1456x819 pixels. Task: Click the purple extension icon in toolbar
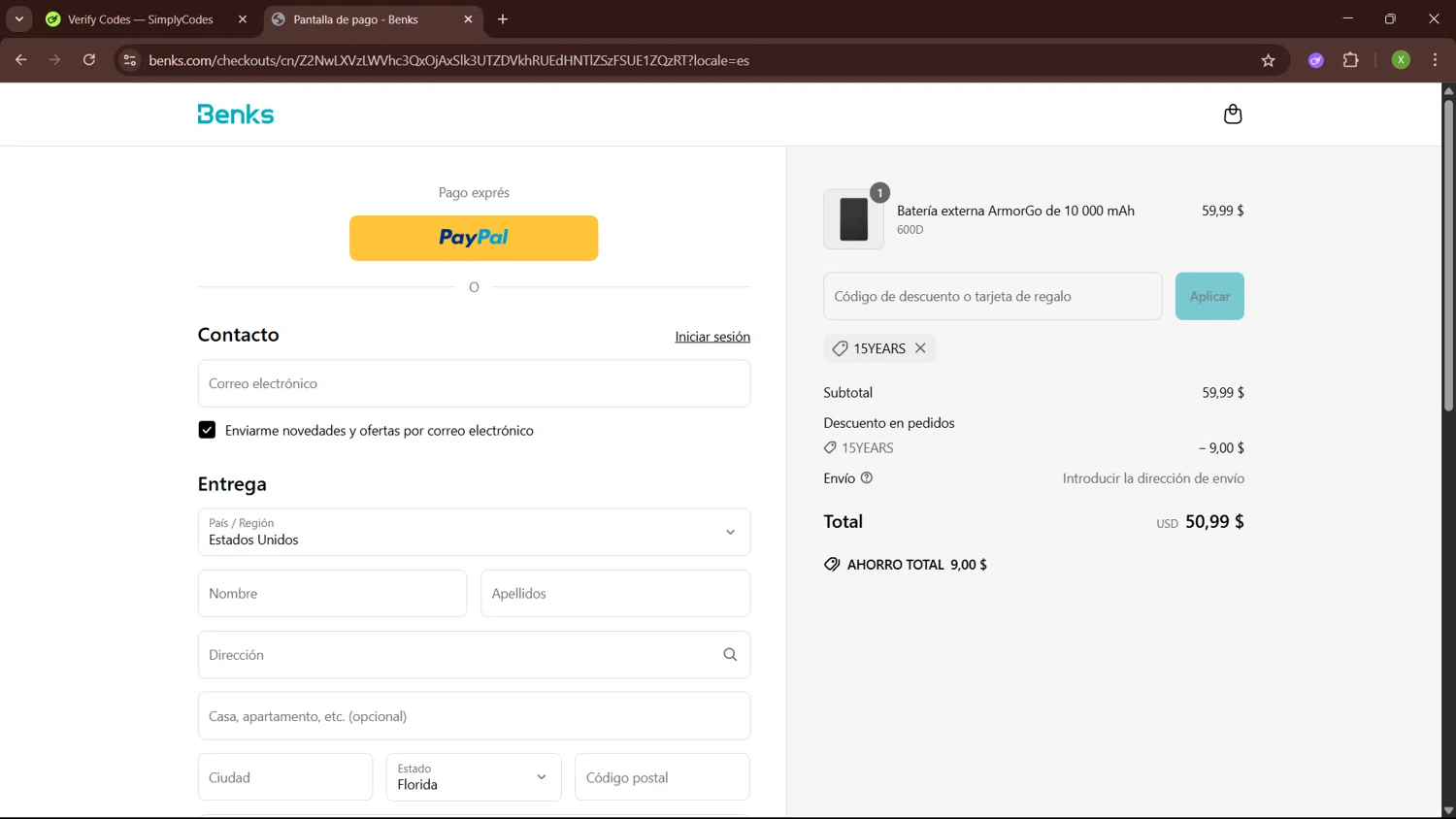coord(1316,60)
